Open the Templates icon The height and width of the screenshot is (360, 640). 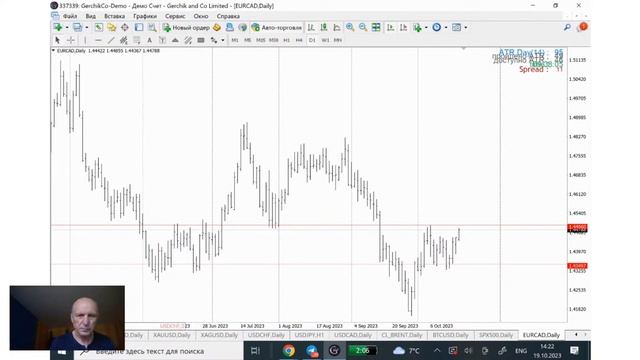click(456, 27)
